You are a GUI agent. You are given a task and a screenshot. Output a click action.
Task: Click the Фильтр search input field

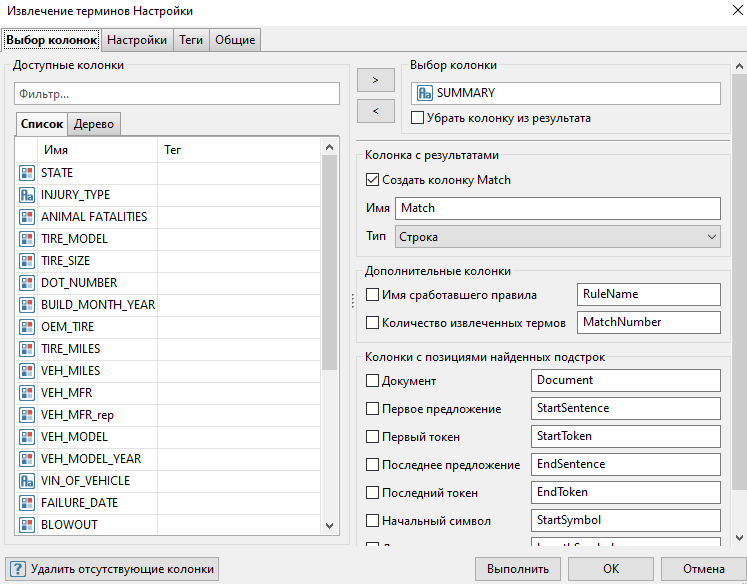click(176, 93)
